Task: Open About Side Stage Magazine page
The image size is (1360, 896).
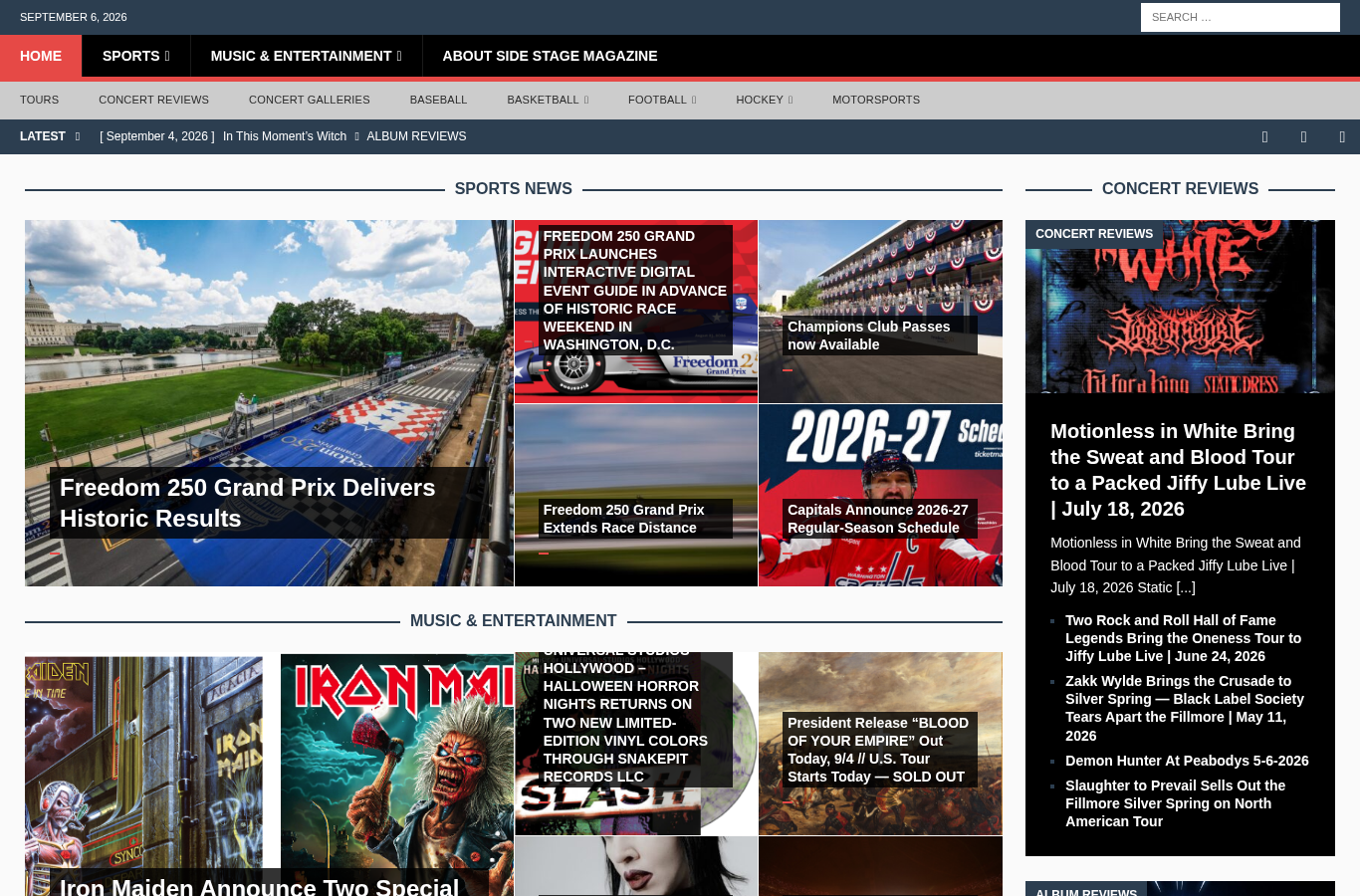Action: 550,57
